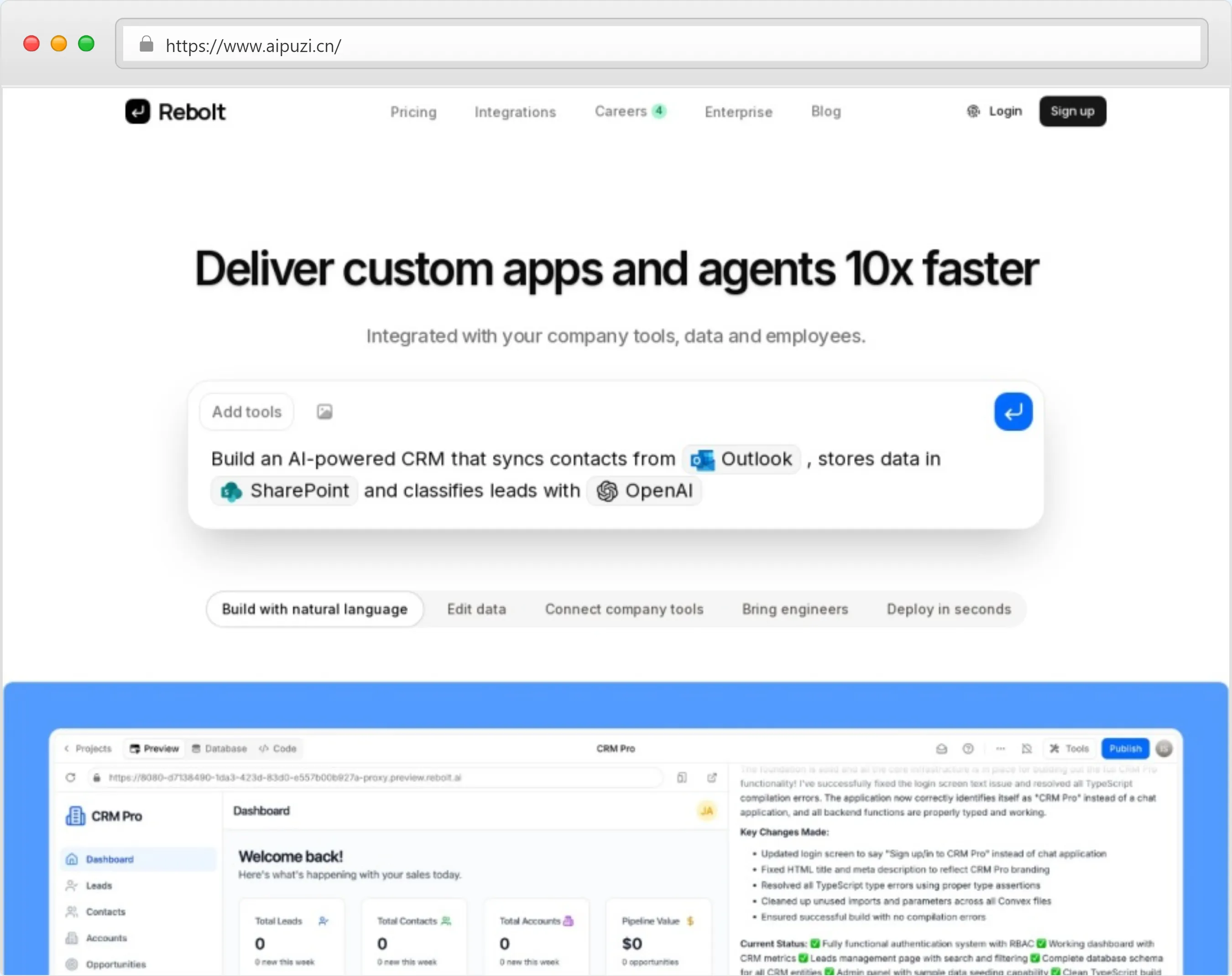Select Accounts in the CRM sidebar

pyautogui.click(x=138, y=938)
